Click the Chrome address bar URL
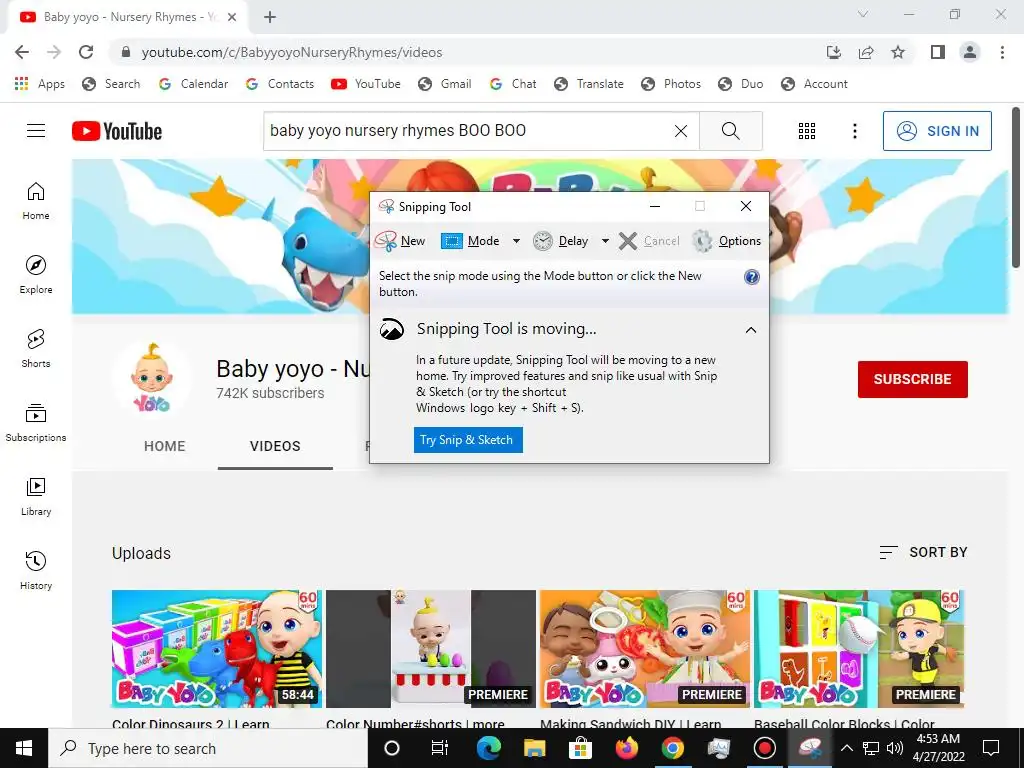Screen dimensions: 1024x768 pyautogui.click(x=292, y=52)
